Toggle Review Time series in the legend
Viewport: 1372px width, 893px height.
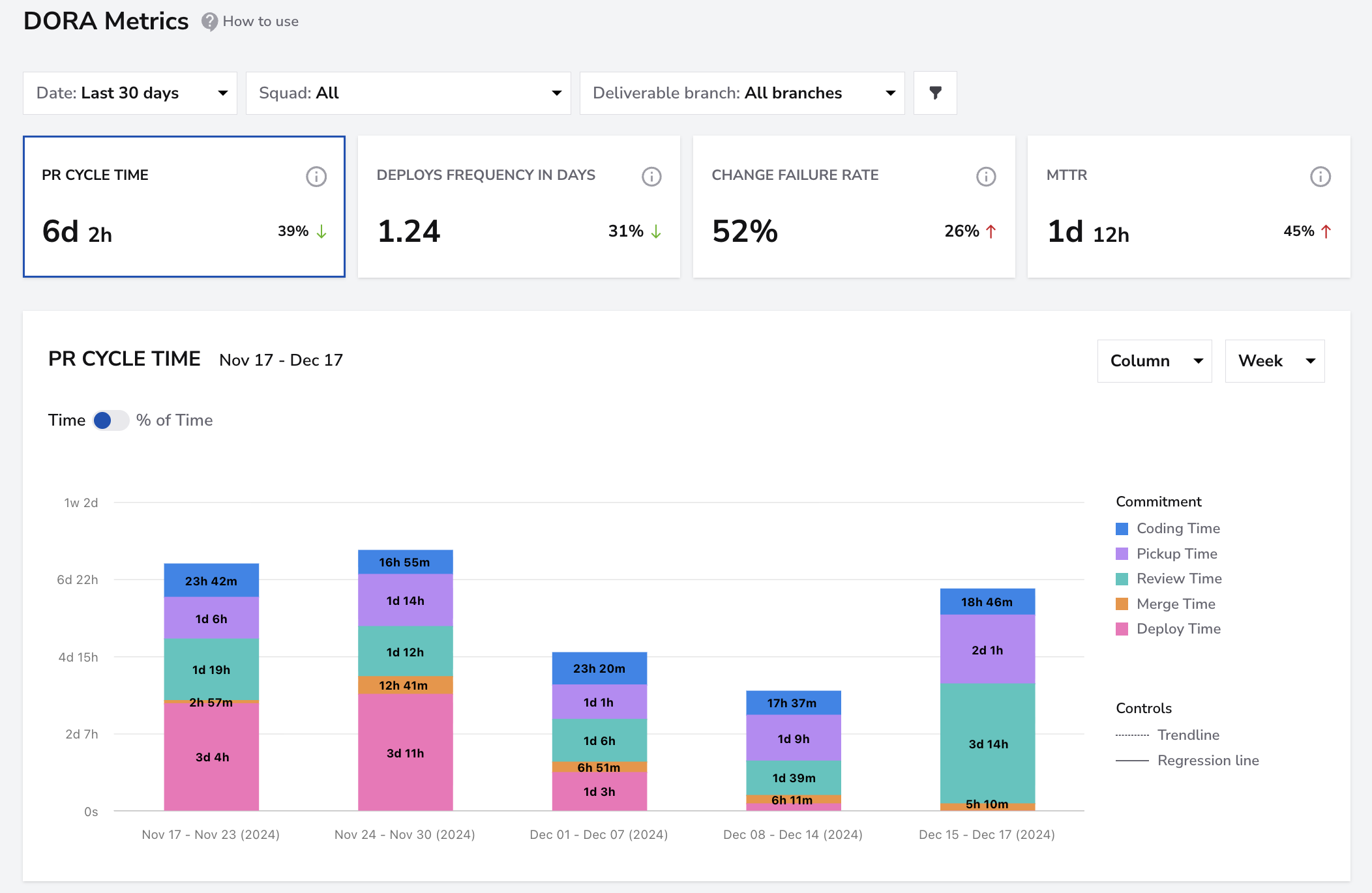tap(1169, 579)
